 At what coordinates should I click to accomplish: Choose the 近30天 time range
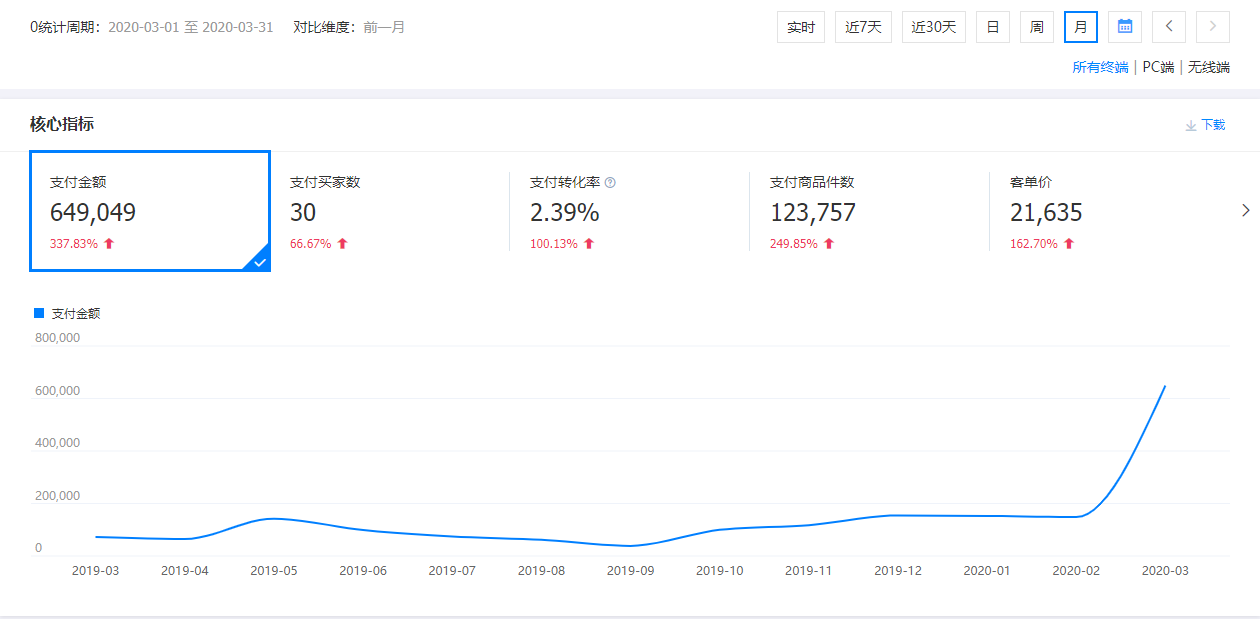pos(934,27)
